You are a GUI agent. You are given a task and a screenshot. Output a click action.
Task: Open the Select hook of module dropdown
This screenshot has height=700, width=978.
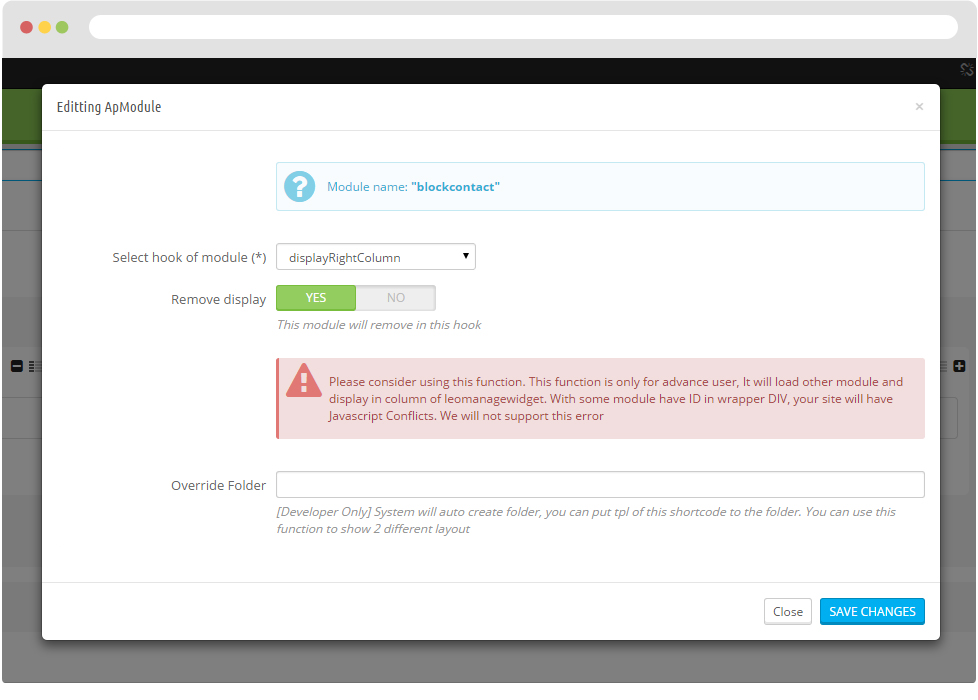[x=375, y=256]
